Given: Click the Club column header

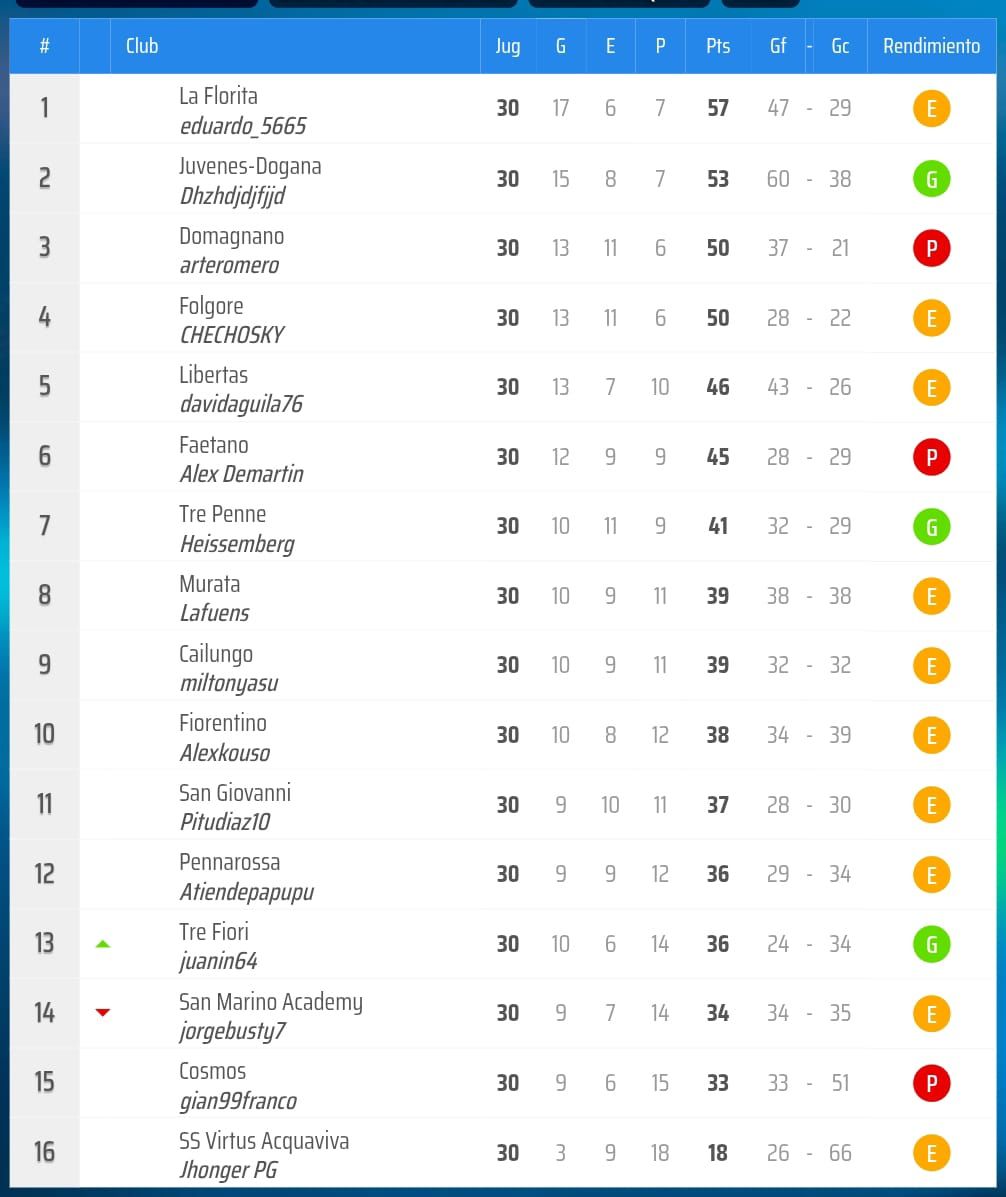Looking at the screenshot, I should click(x=142, y=46).
